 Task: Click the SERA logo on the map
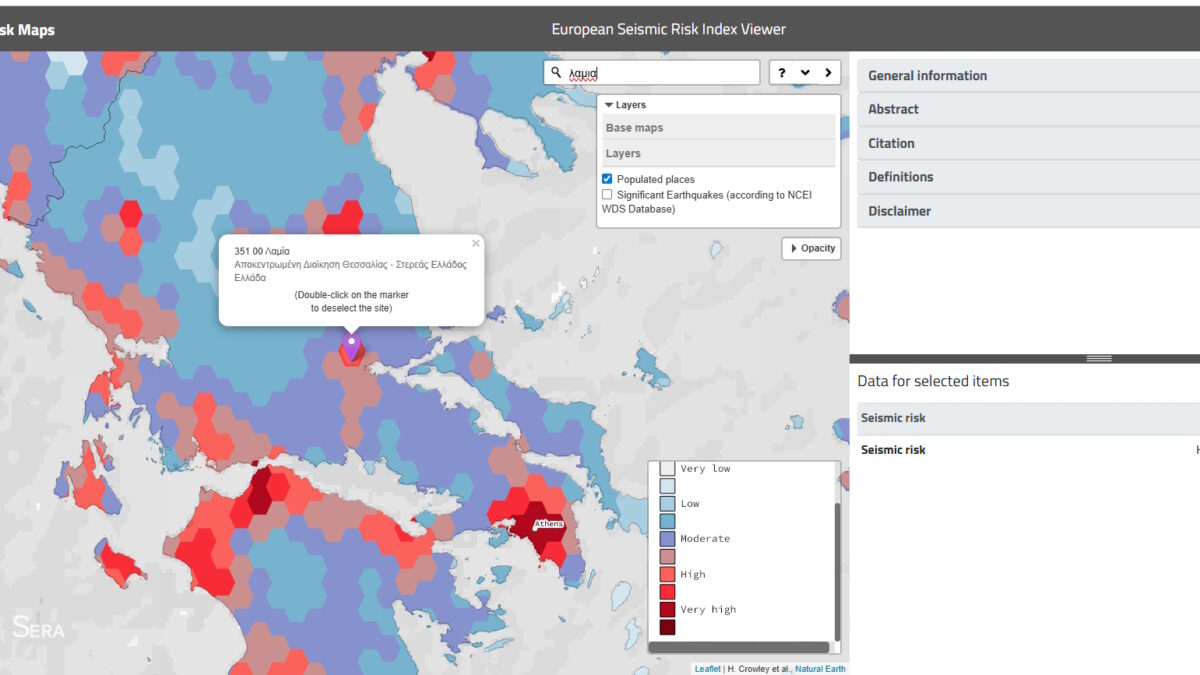39,628
